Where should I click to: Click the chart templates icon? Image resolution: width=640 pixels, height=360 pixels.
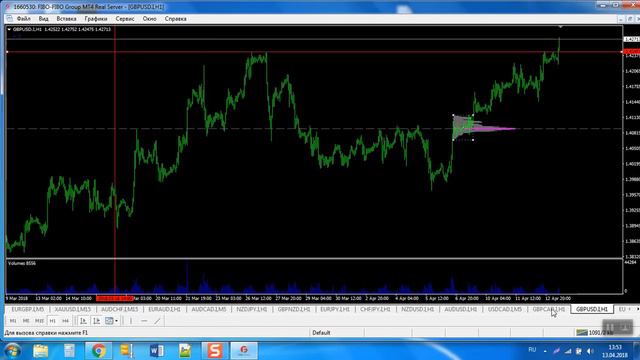pos(109,321)
